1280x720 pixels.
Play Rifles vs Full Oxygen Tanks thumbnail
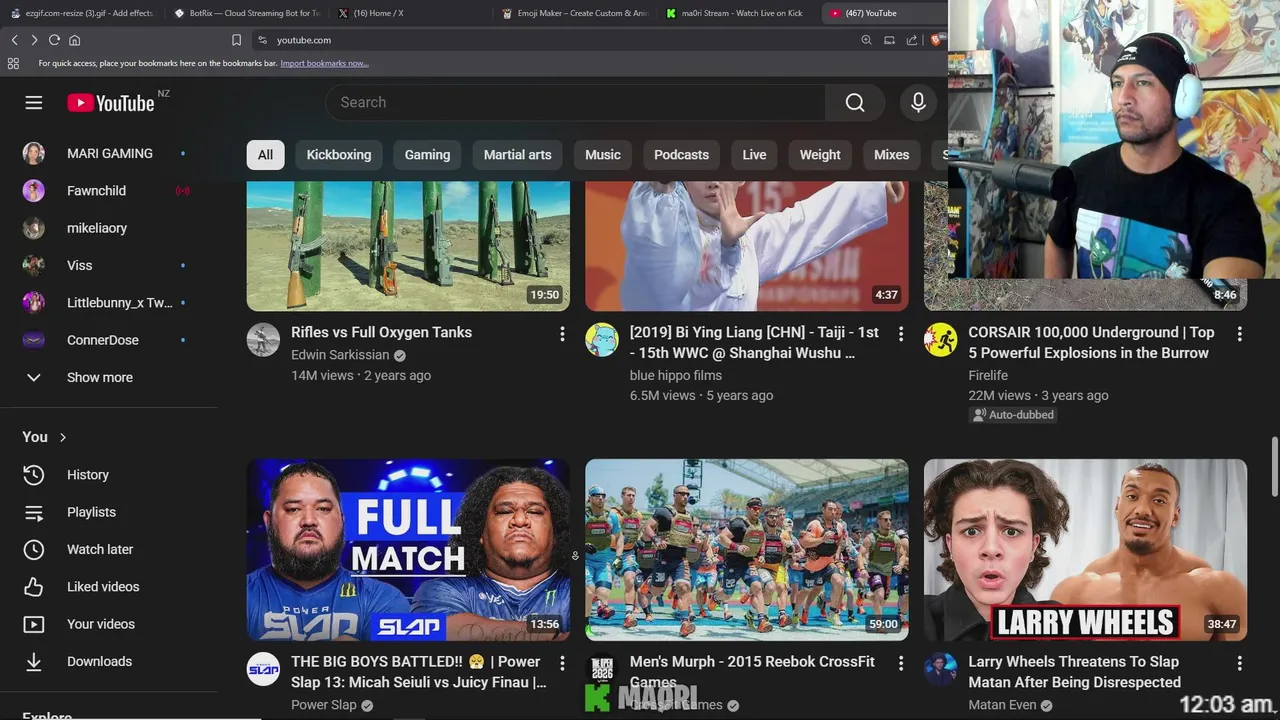coord(408,246)
